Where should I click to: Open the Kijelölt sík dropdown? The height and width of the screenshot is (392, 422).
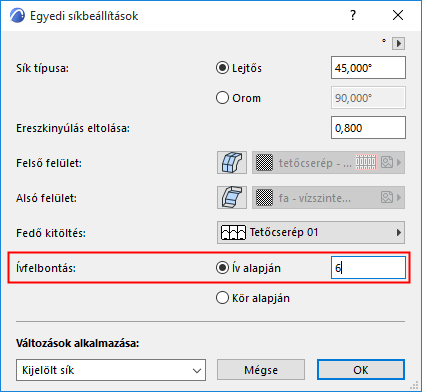click(111, 370)
